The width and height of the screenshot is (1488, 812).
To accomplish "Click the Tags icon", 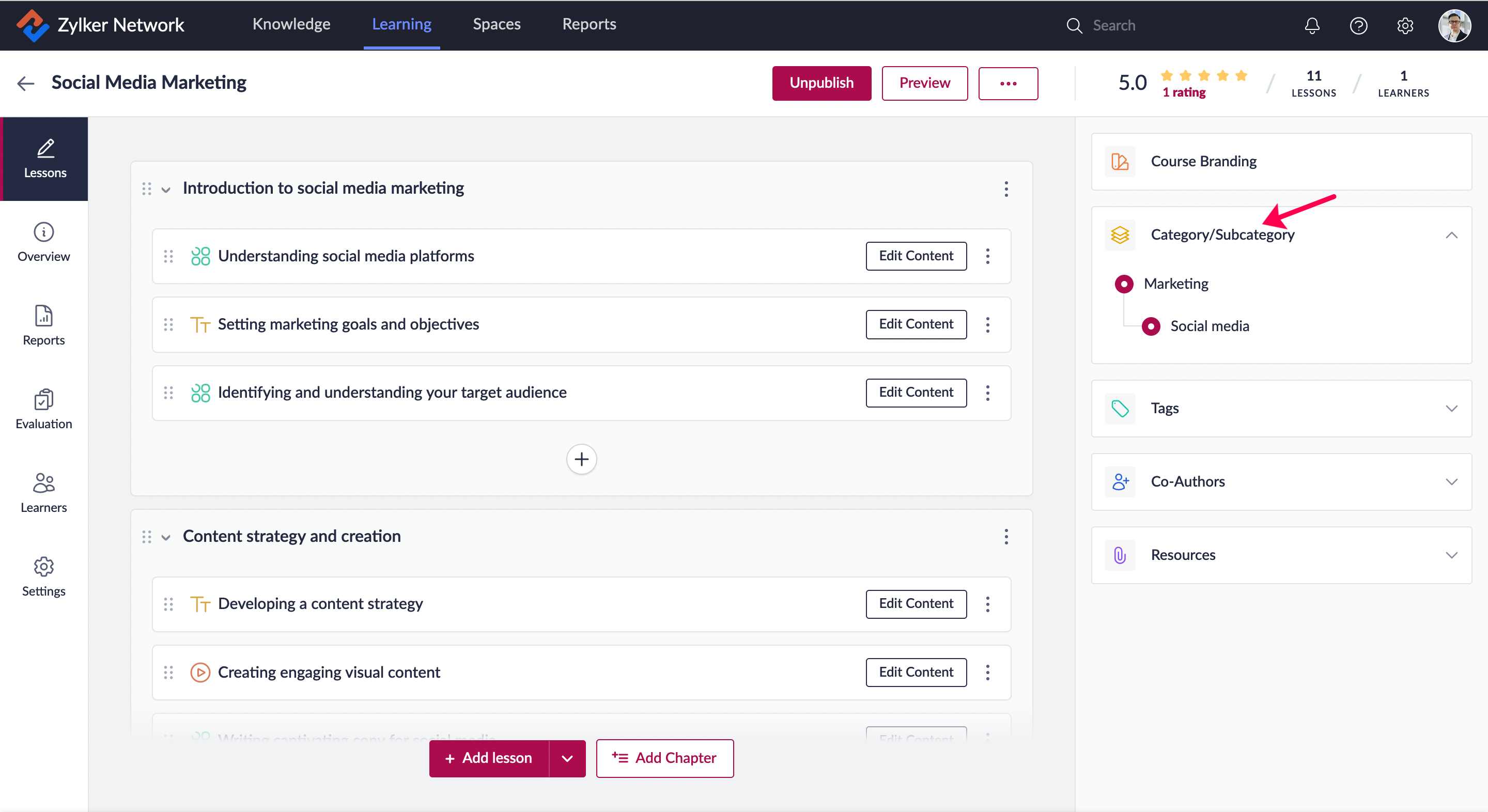I will click(1120, 408).
